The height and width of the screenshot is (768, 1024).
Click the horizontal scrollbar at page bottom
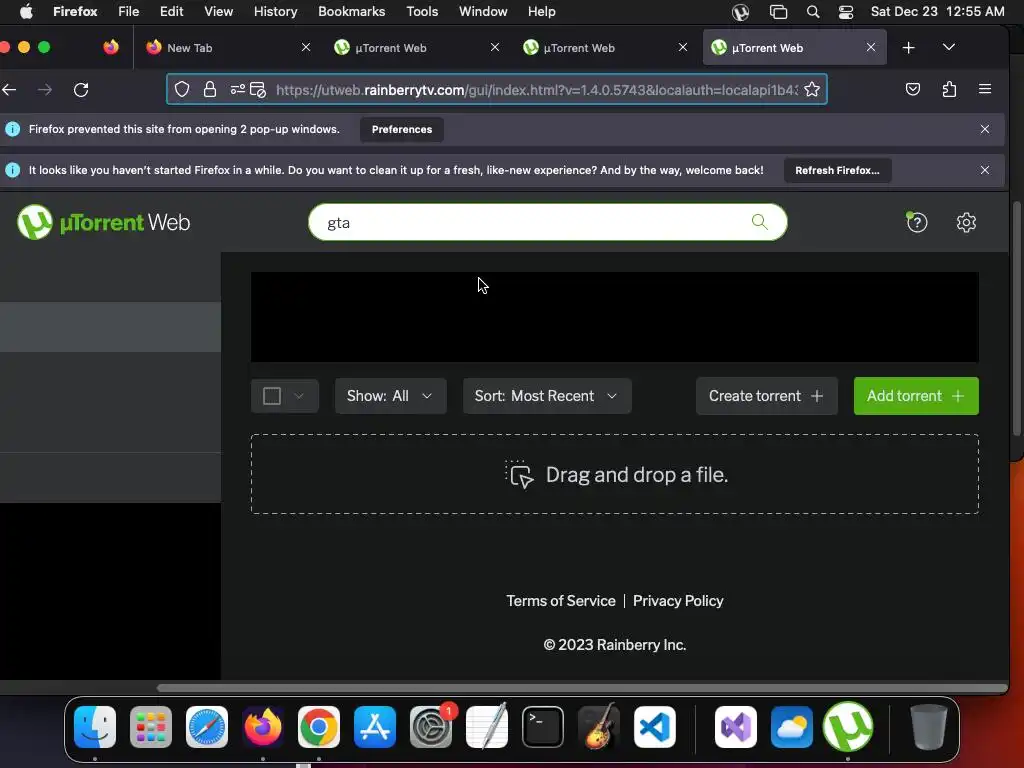(581, 688)
